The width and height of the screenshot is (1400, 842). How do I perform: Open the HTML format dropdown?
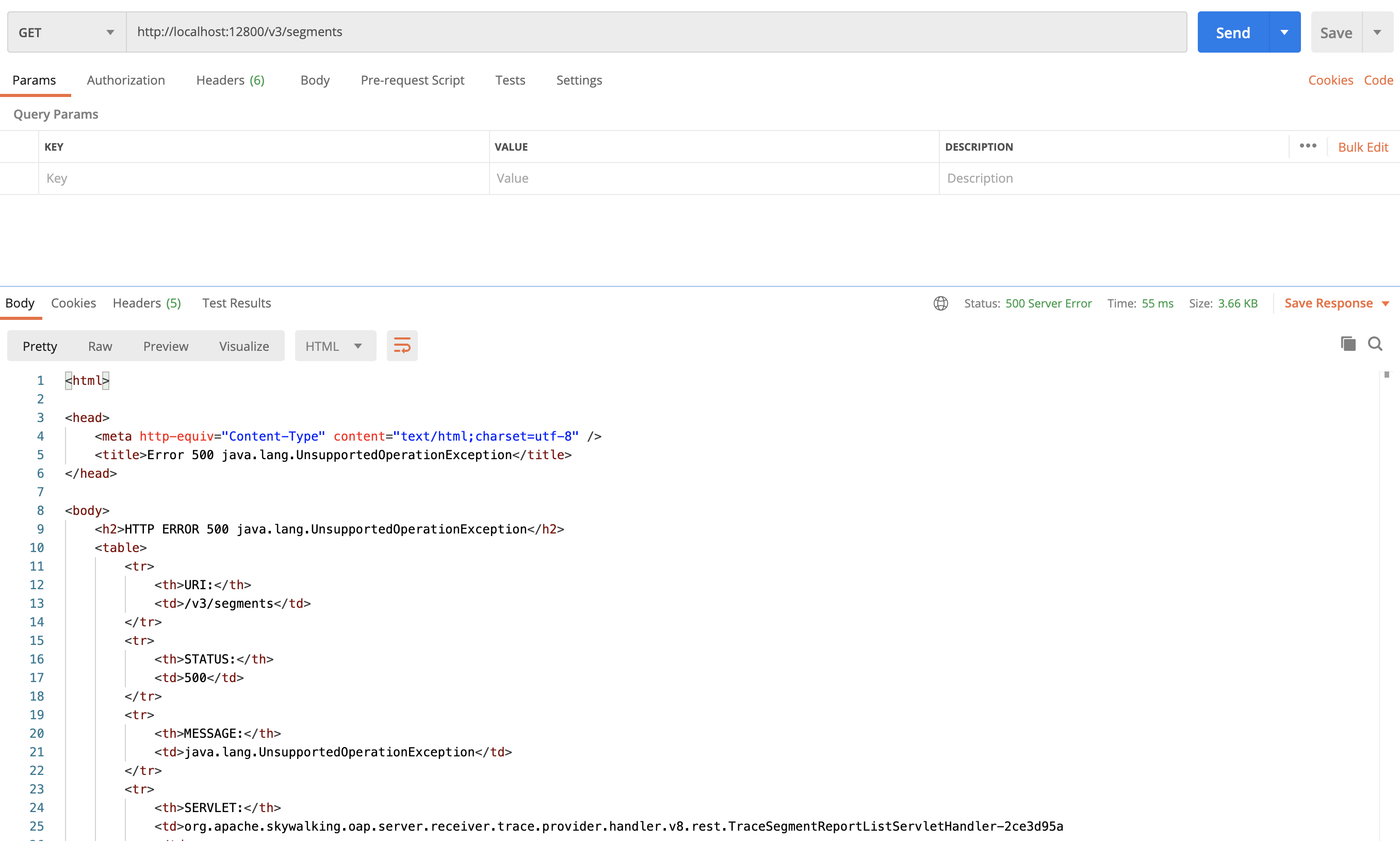coord(335,346)
